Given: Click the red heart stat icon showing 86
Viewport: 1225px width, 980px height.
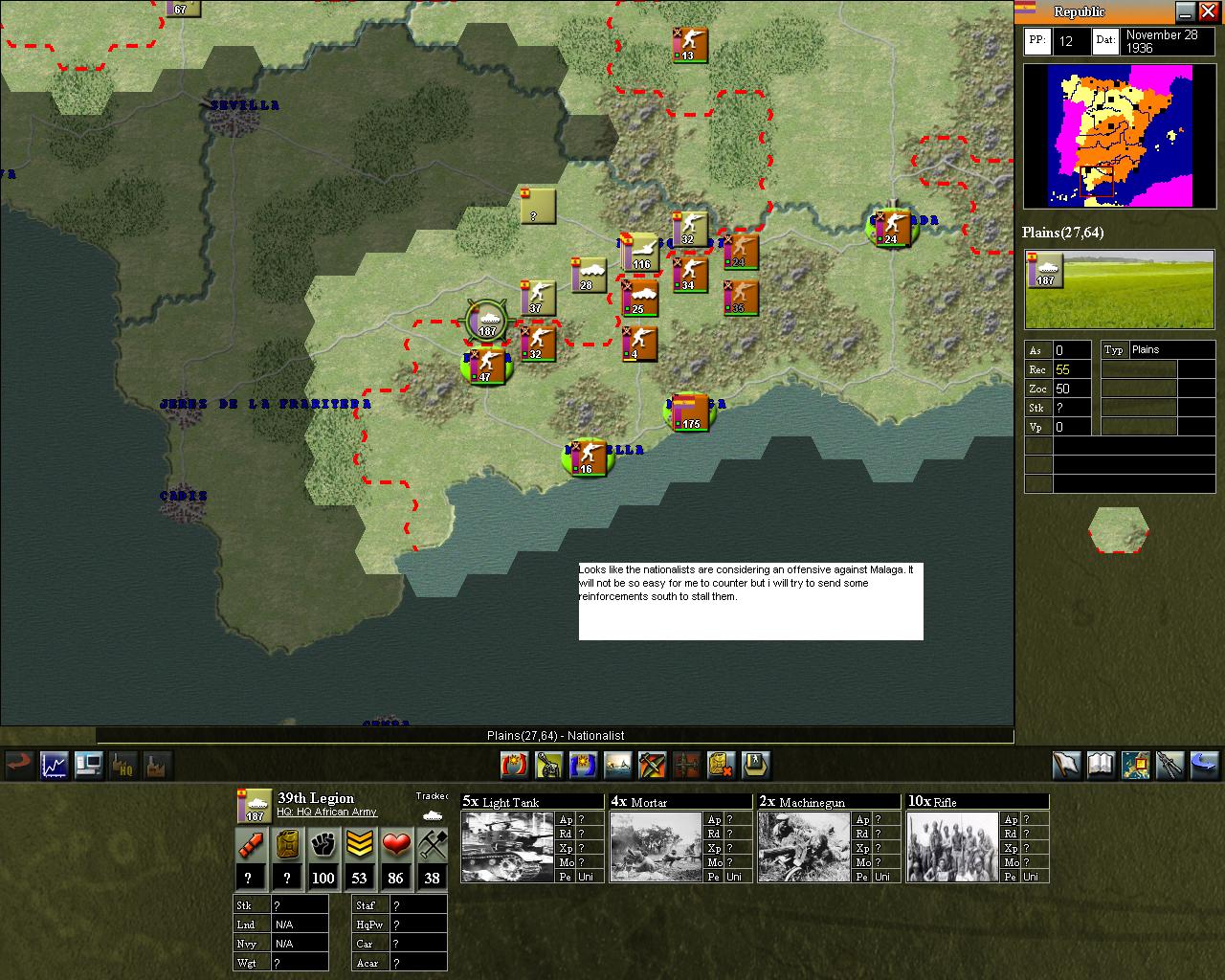Looking at the screenshot, I should [x=396, y=846].
